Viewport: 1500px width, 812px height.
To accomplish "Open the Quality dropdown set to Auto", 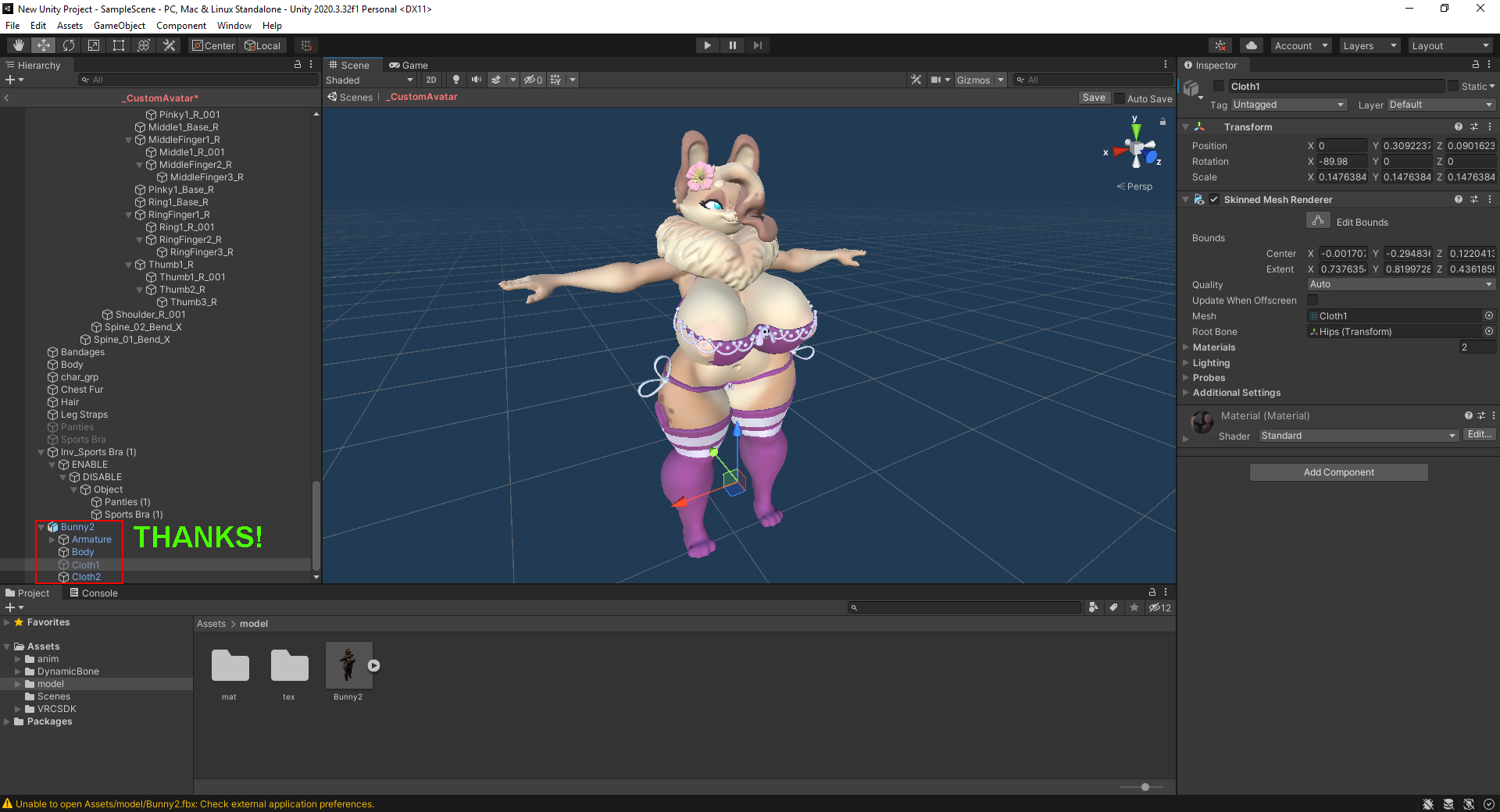I will tap(1402, 284).
